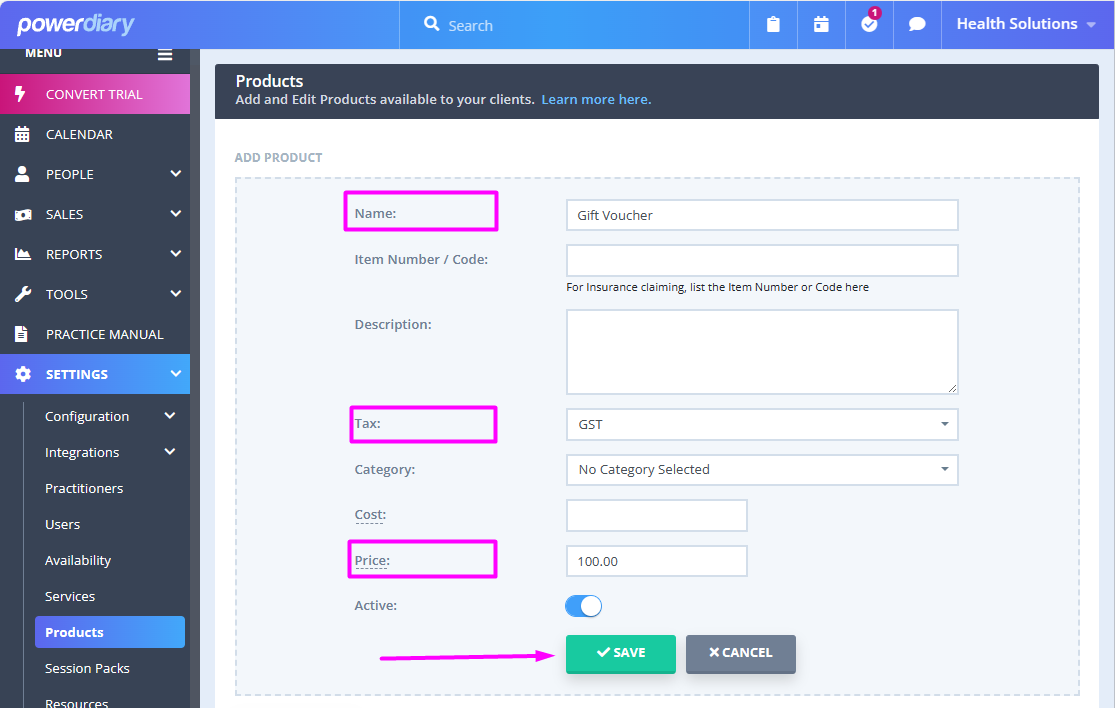Click the Search box in top bar
The width and height of the screenshot is (1115, 708).
point(575,25)
